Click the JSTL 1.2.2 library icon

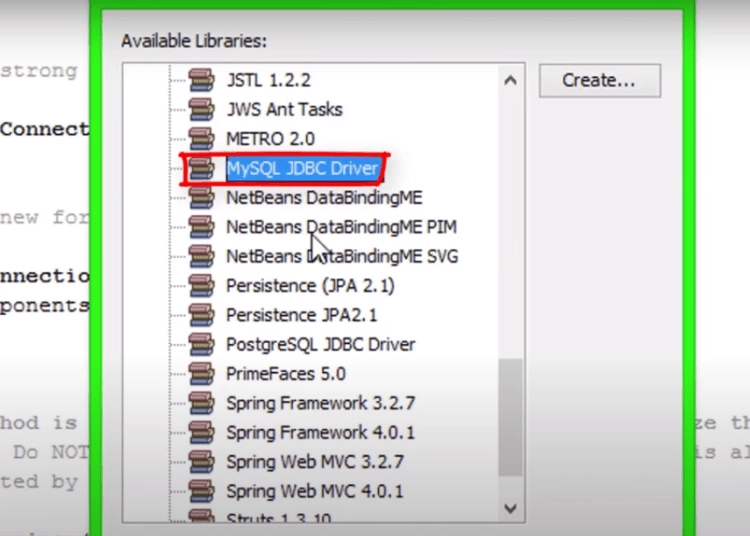[x=201, y=80]
